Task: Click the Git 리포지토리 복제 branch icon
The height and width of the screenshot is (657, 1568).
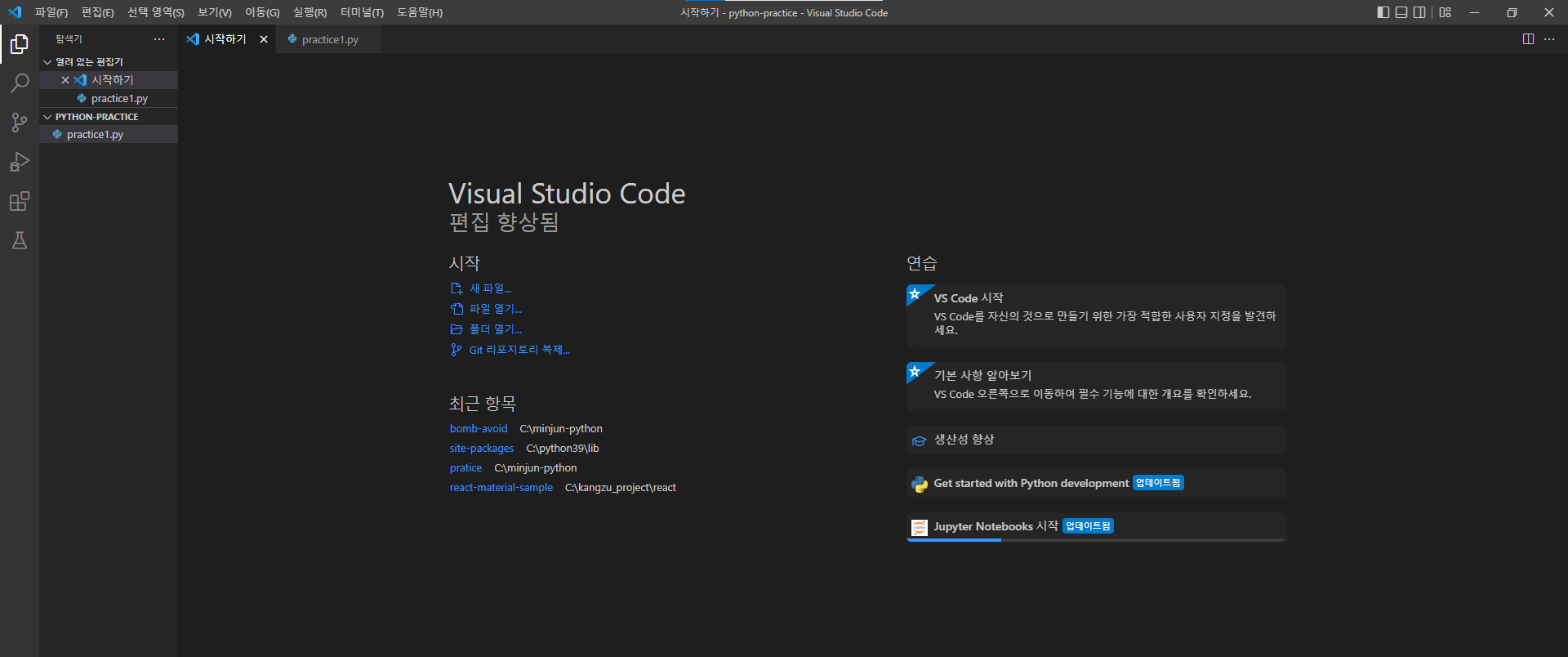Action: pyautogui.click(x=457, y=350)
